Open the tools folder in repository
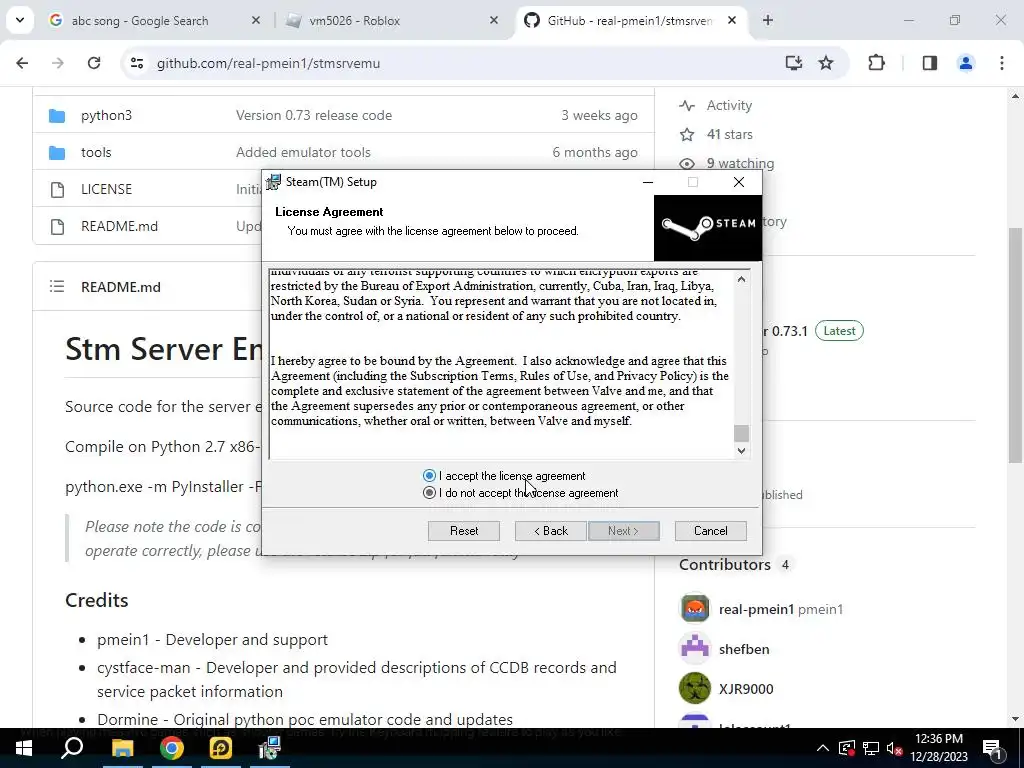 click(x=96, y=152)
